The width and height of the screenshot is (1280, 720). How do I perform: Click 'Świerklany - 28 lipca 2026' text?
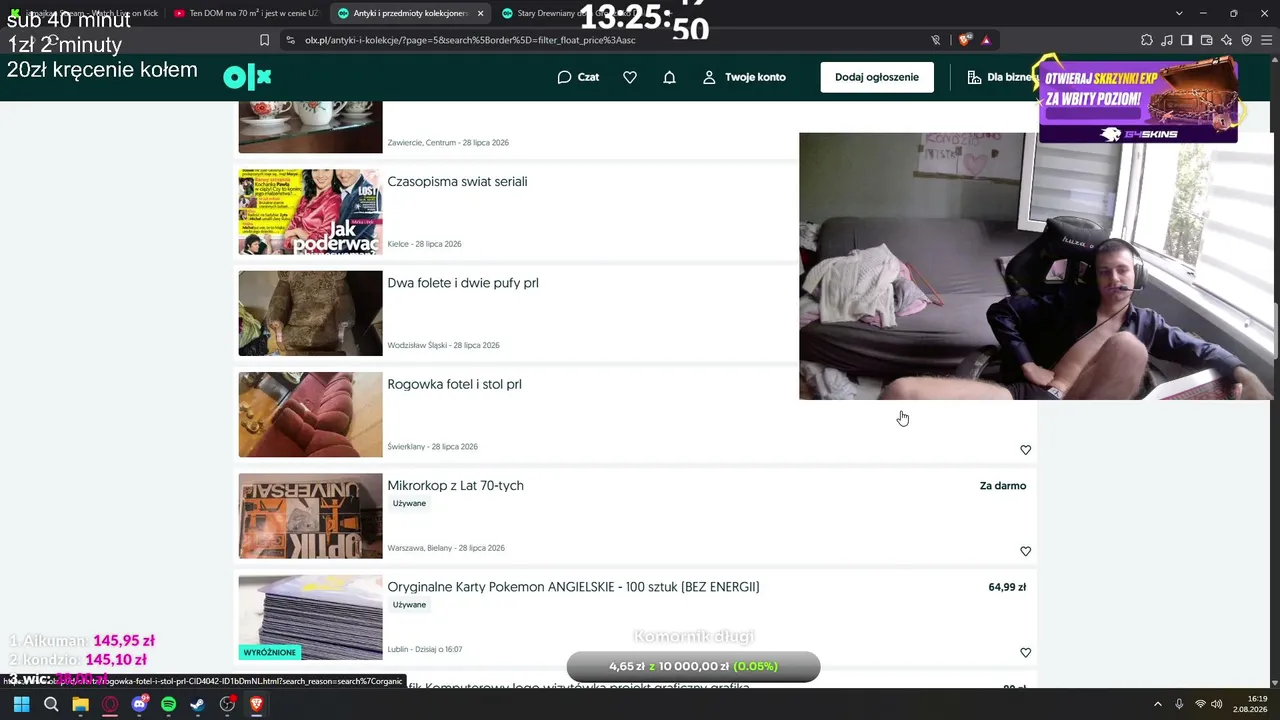432,447
